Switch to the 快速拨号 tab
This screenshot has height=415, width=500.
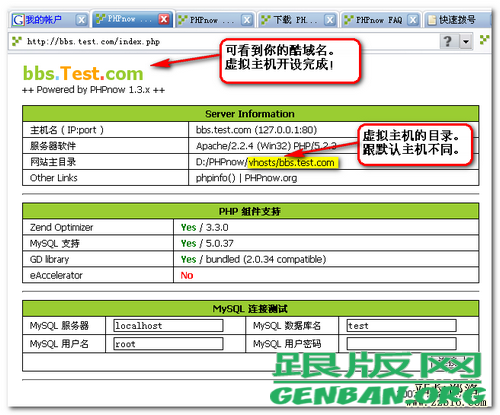tap(457, 20)
